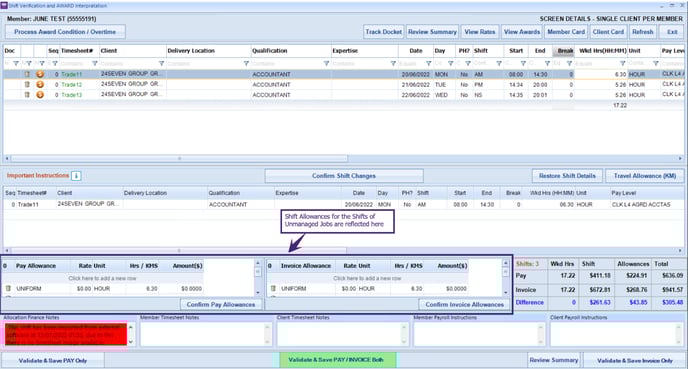Open the Wkd Hrs column filter
This screenshot has height=369, width=688.
point(622,64)
